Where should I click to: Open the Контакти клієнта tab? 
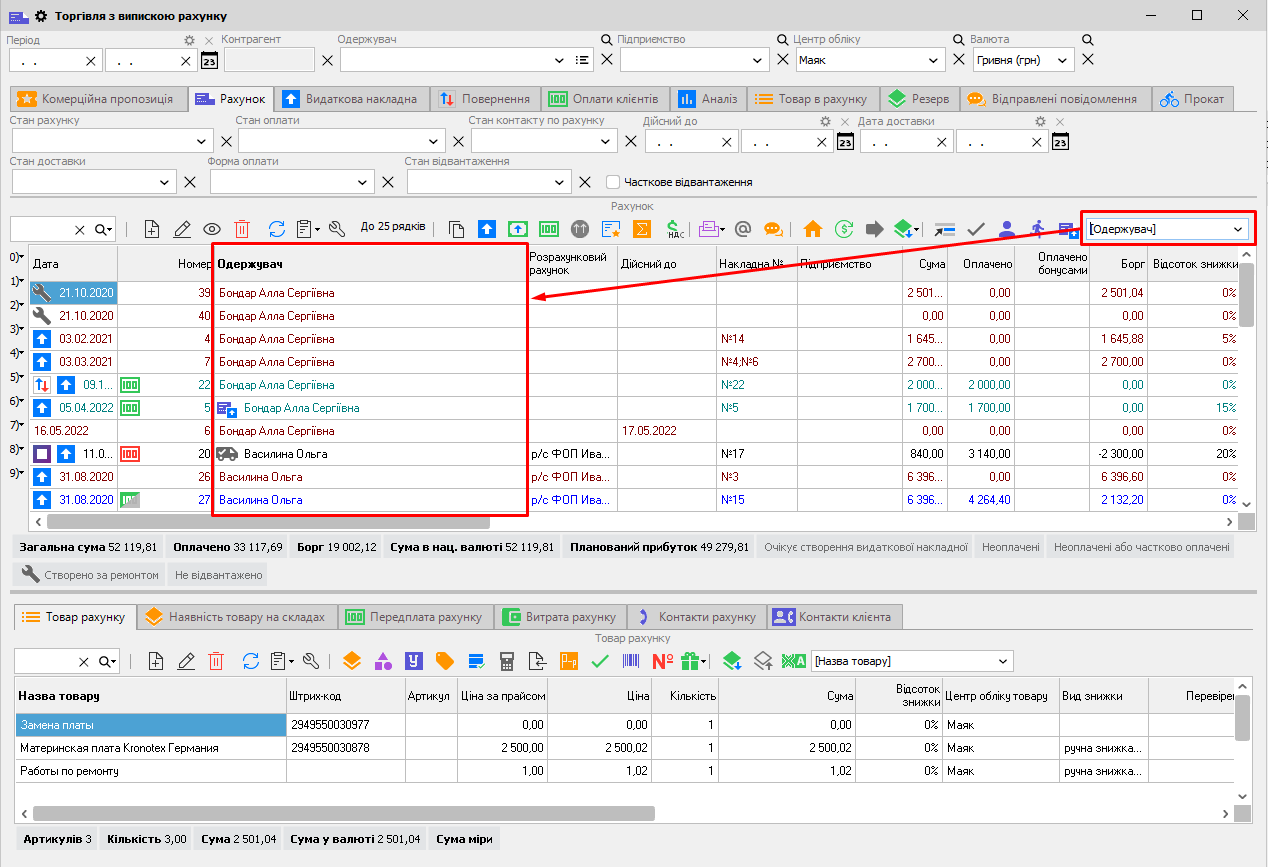(x=833, y=617)
